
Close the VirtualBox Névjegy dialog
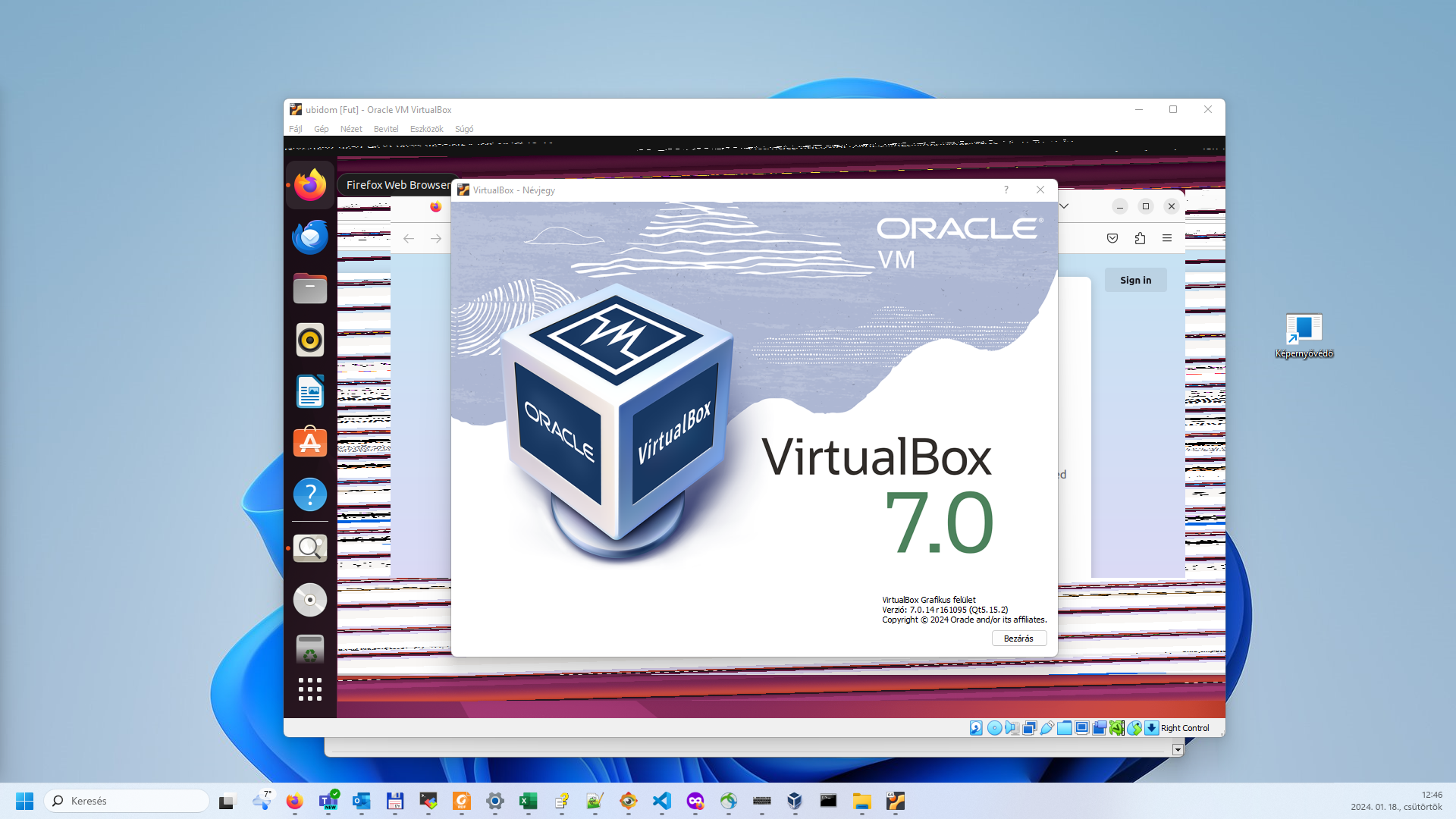point(1040,190)
